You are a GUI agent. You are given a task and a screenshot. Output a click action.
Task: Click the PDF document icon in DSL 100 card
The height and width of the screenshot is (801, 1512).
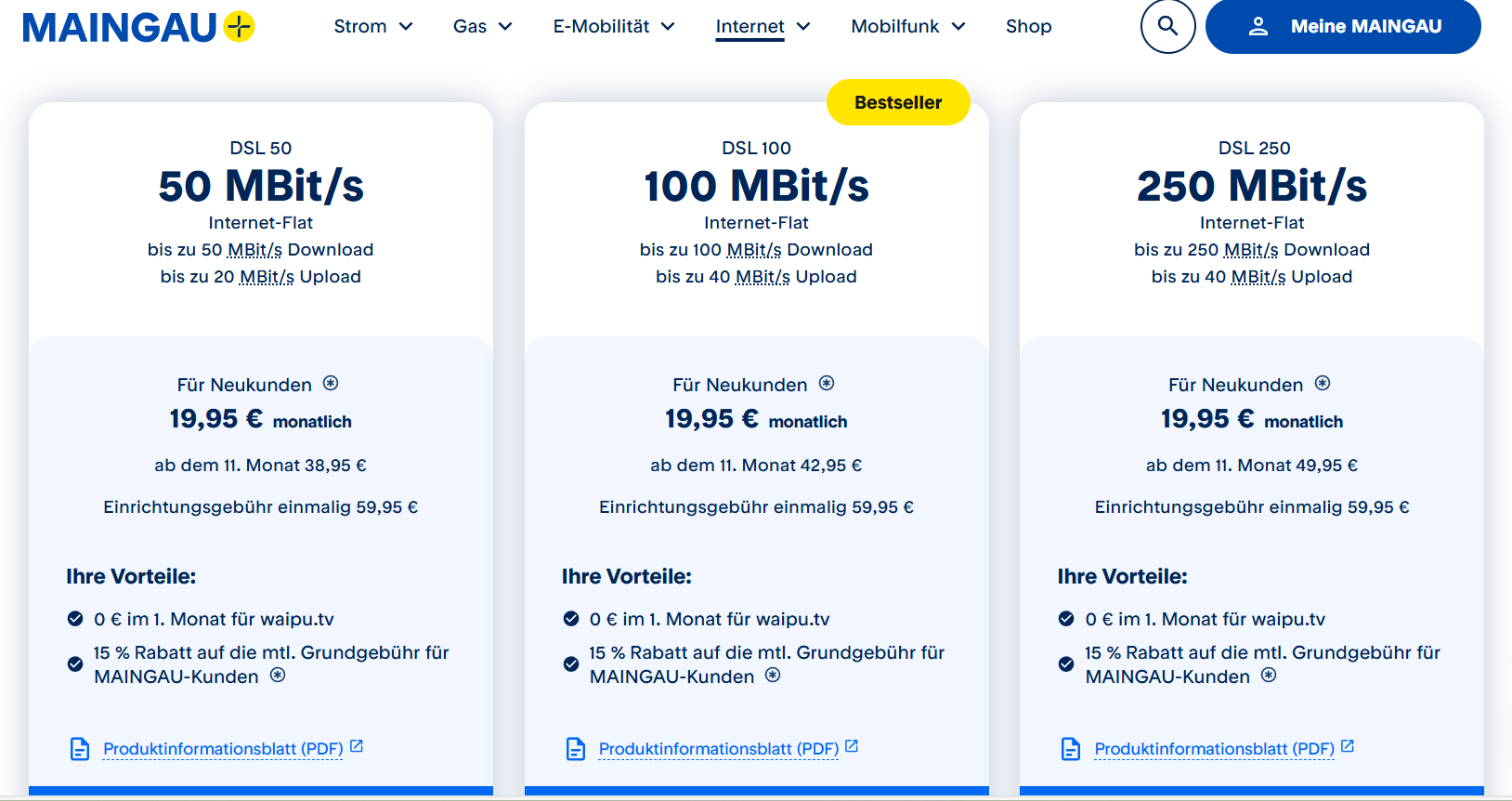tap(576, 749)
